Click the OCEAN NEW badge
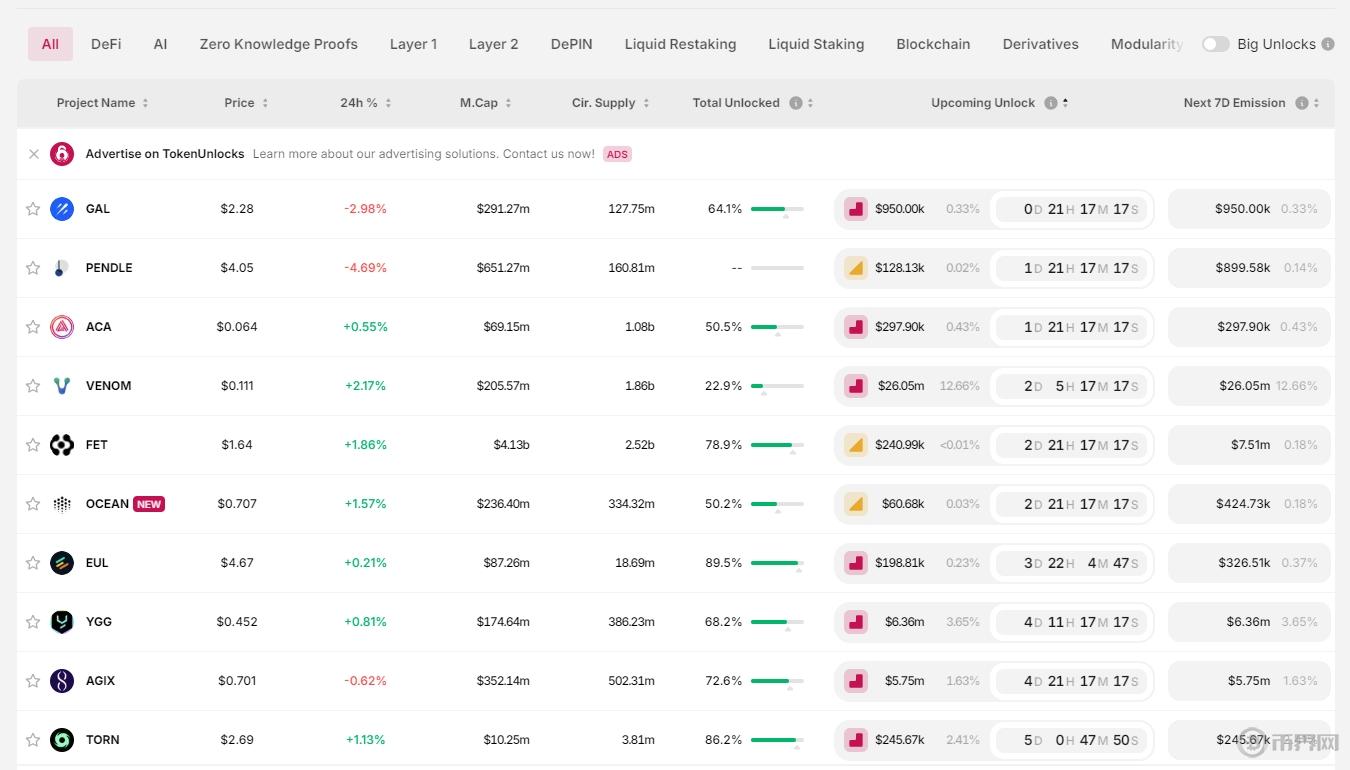The width and height of the screenshot is (1350, 770). 149,504
